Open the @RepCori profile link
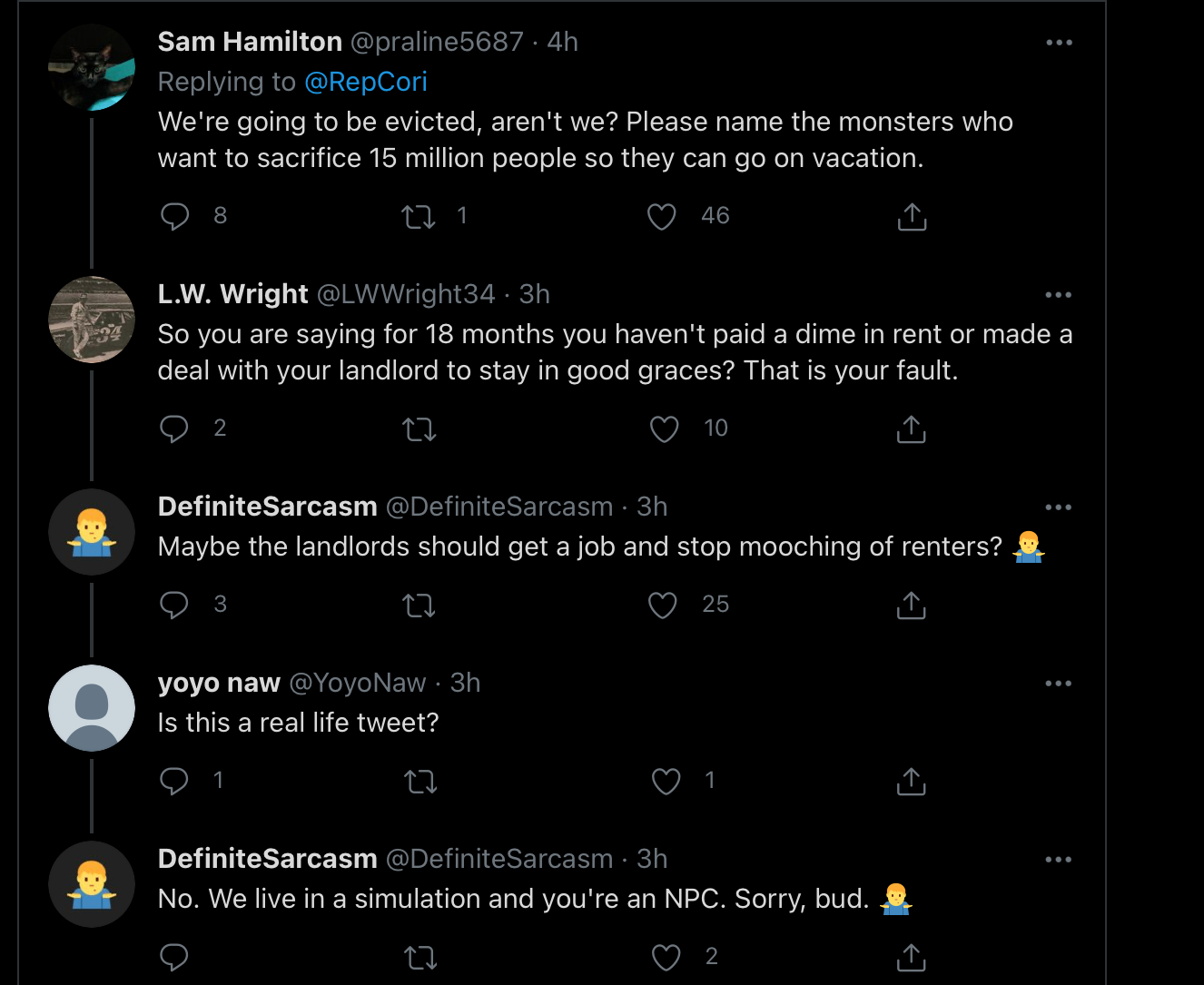 coord(366,82)
